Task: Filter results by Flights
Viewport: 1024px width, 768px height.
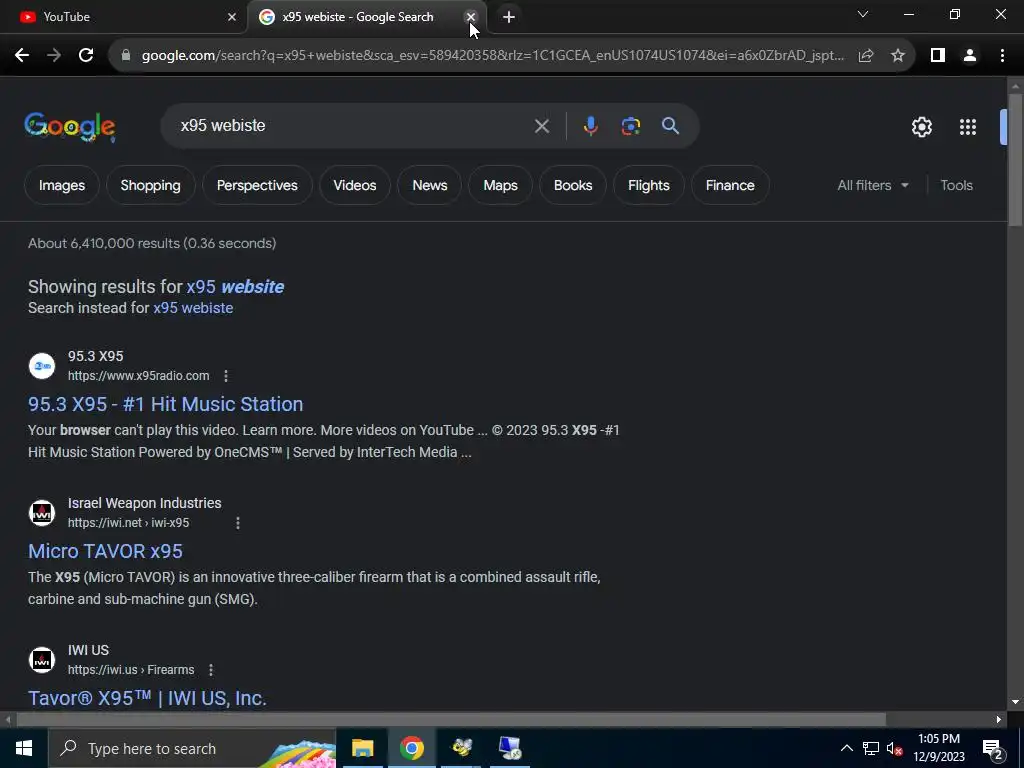Action: 648,185
